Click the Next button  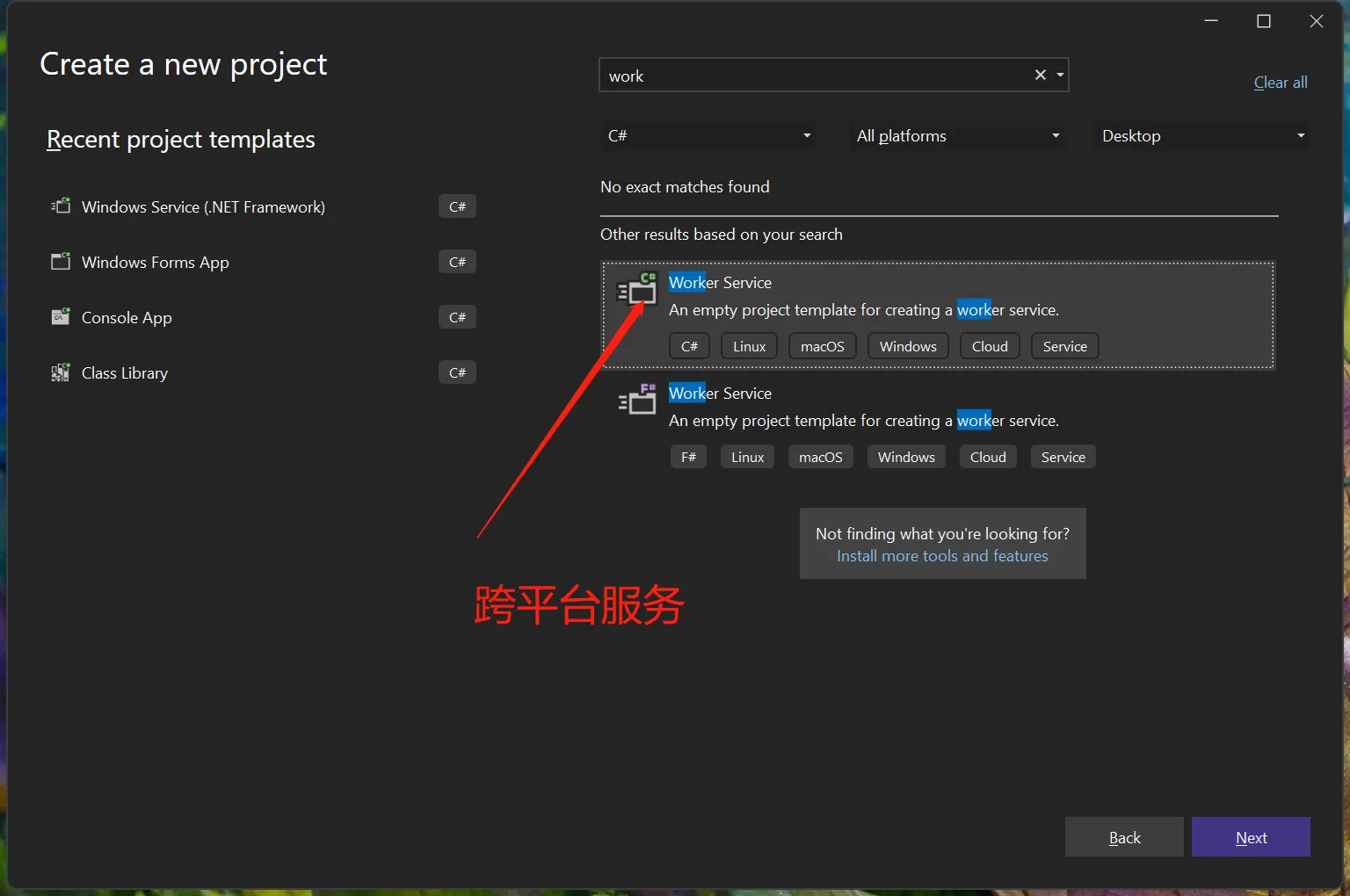[1251, 837]
